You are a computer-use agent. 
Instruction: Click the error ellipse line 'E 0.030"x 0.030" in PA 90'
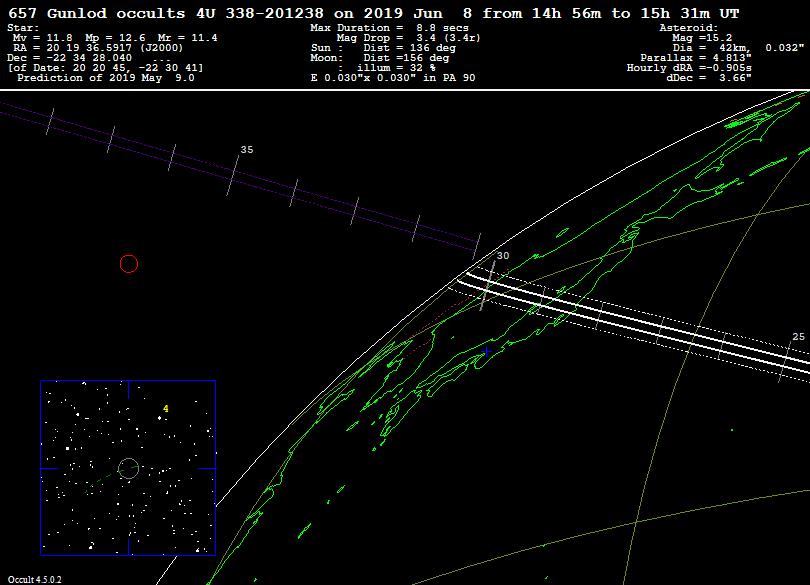[393, 78]
